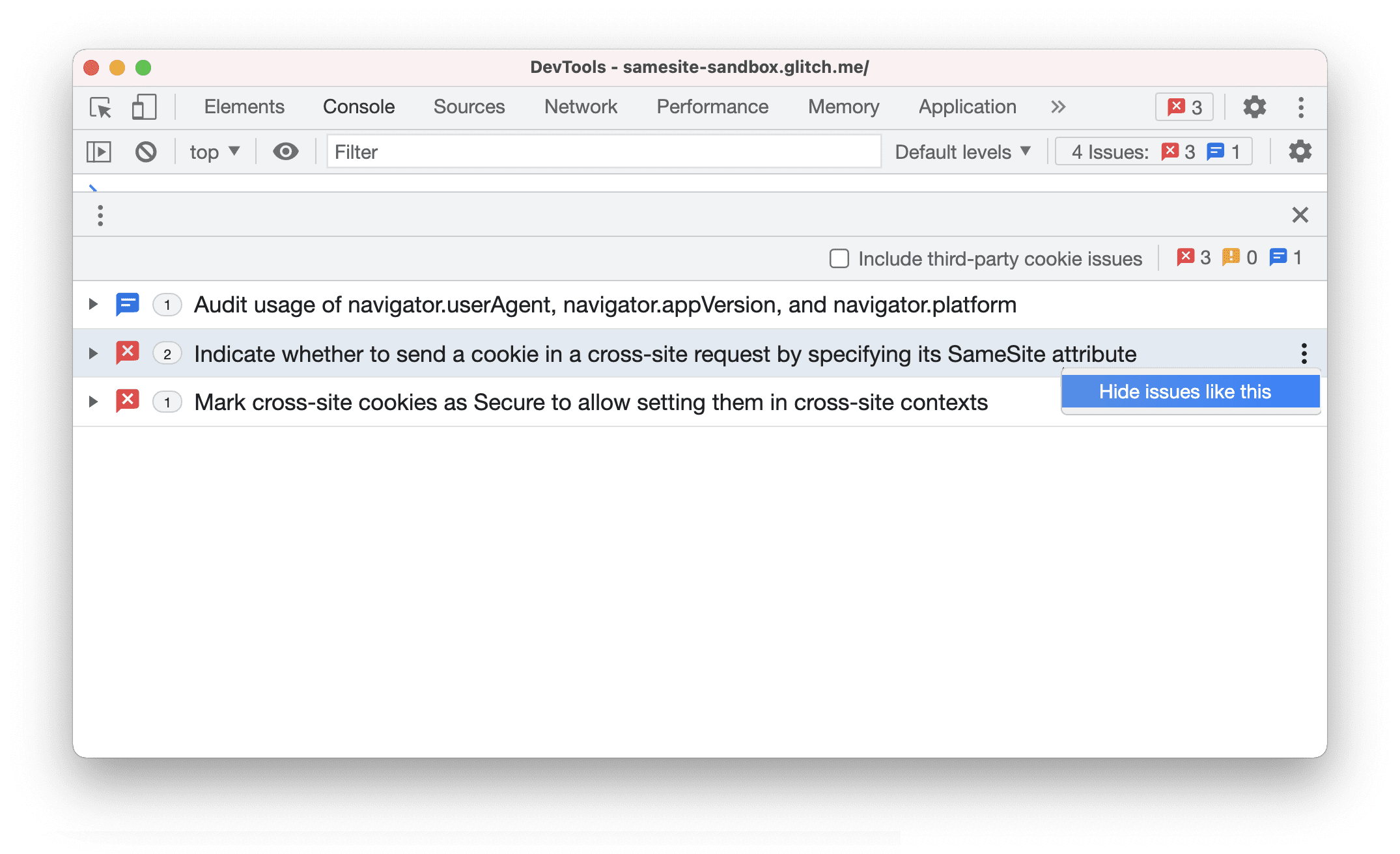The image size is (1400, 854).
Task: Click the Elements tab in DevTools
Action: (x=243, y=106)
